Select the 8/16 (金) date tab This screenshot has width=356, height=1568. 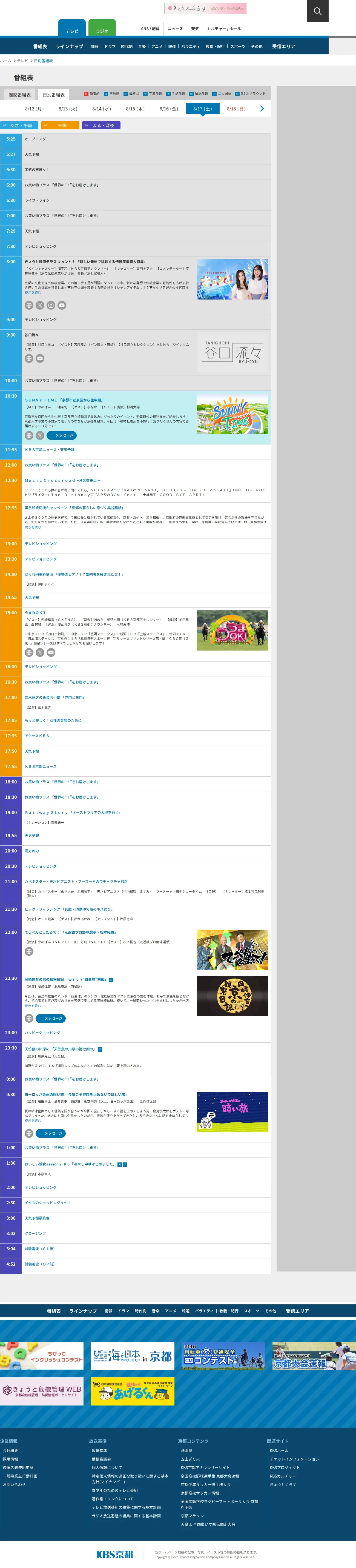point(169,109)
